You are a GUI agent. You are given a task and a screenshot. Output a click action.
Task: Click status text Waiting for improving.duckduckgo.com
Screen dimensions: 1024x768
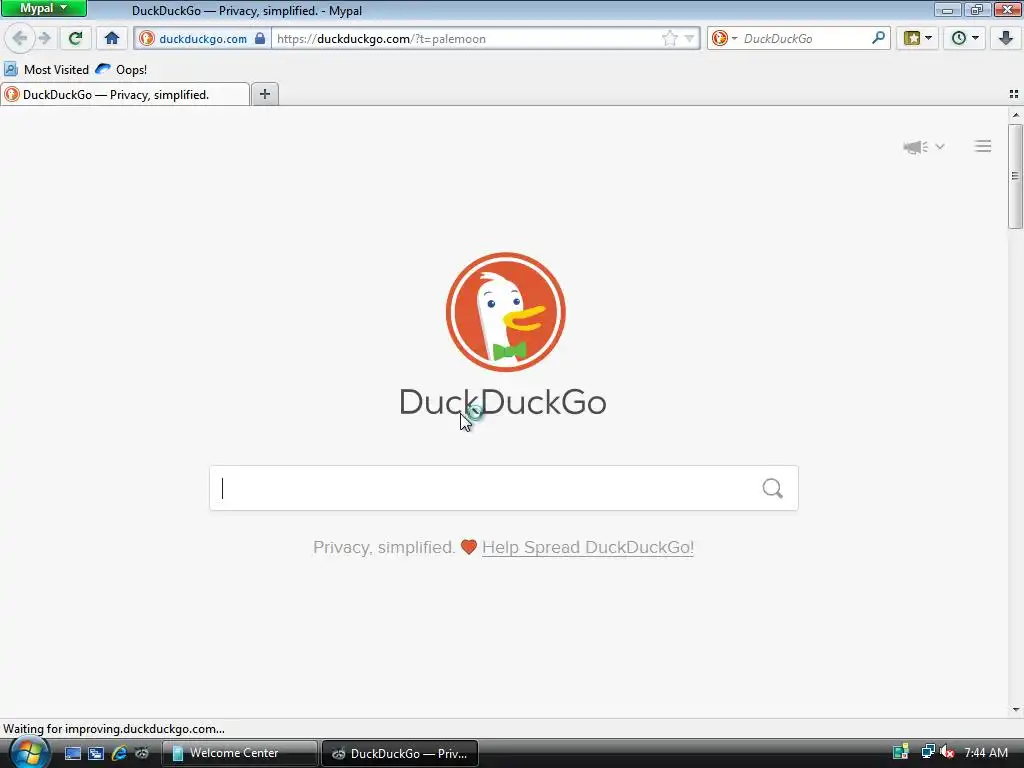tap(114, 729)
